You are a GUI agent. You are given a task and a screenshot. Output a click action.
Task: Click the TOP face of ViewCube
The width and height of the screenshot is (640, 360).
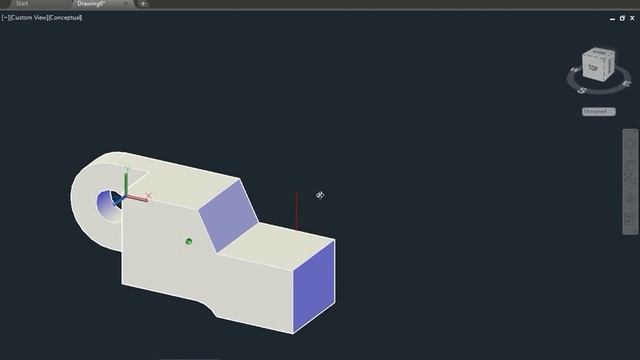point(593,68)
